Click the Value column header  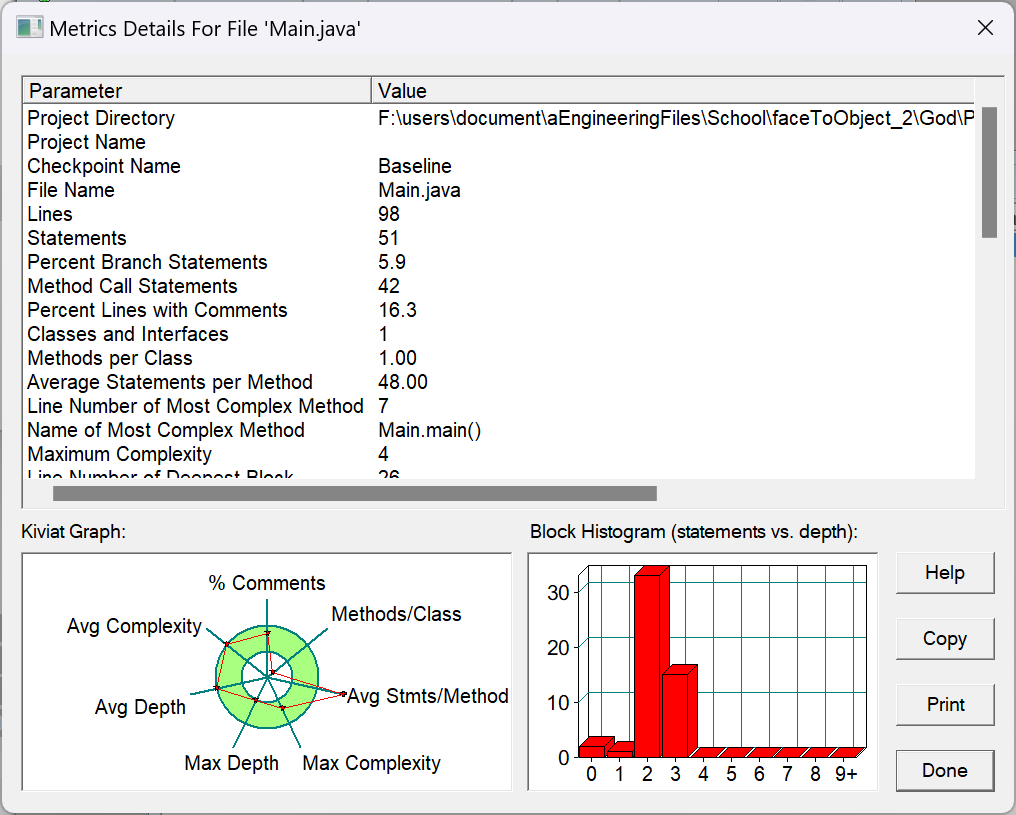click(673, 91)
